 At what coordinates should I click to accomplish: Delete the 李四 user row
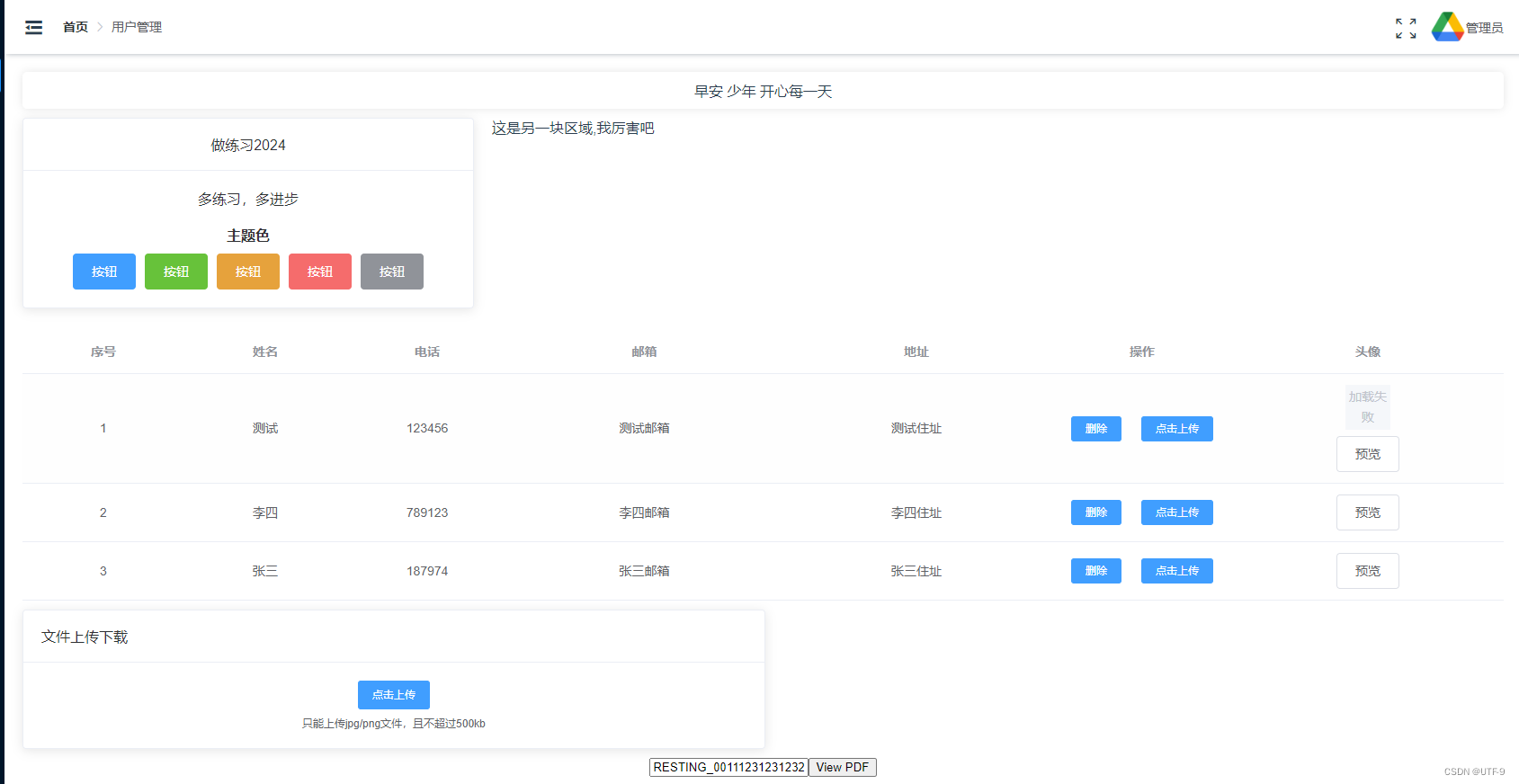point(1096,512)
